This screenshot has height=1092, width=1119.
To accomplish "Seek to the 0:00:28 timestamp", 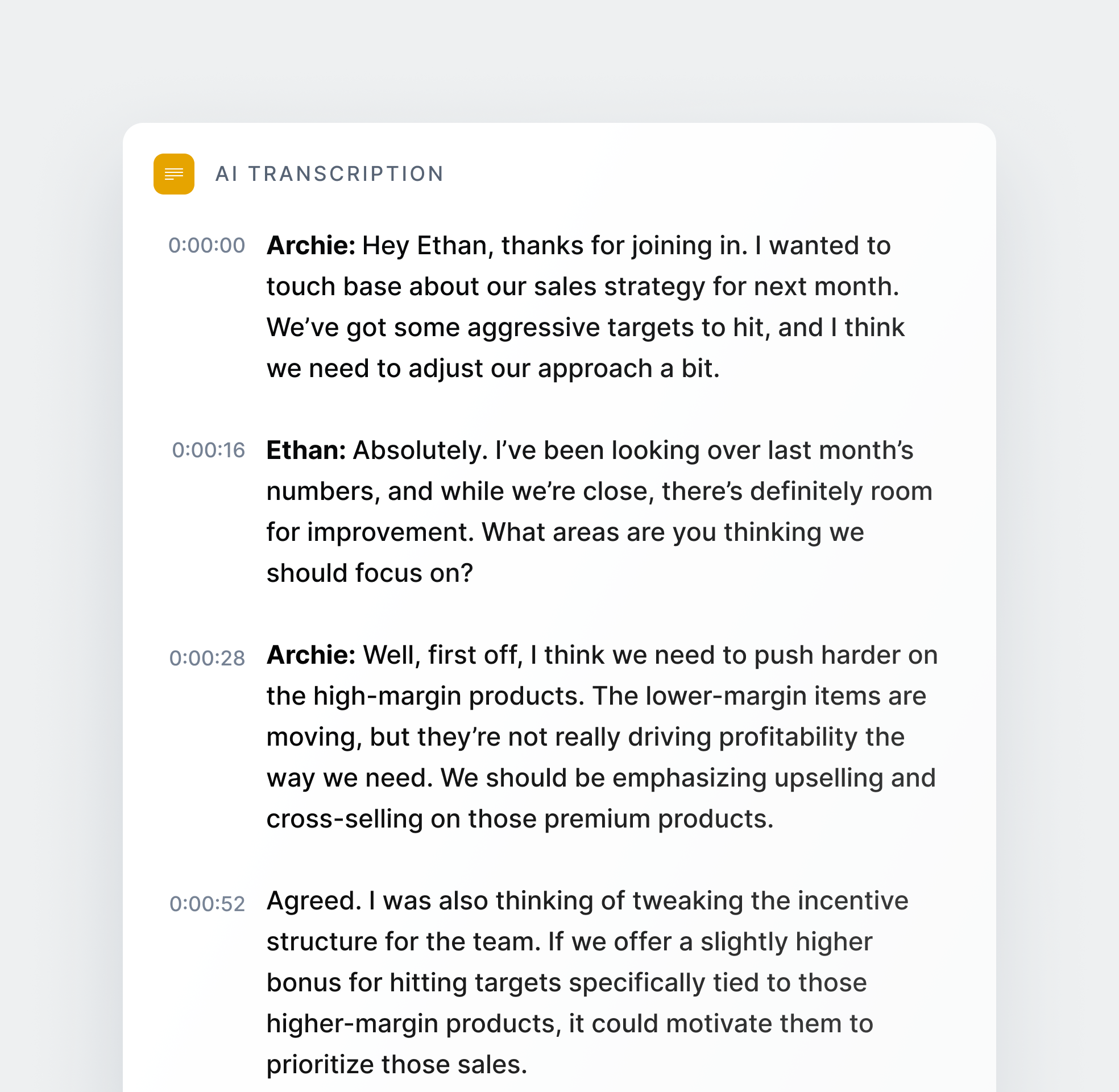I will pos(207,658).
